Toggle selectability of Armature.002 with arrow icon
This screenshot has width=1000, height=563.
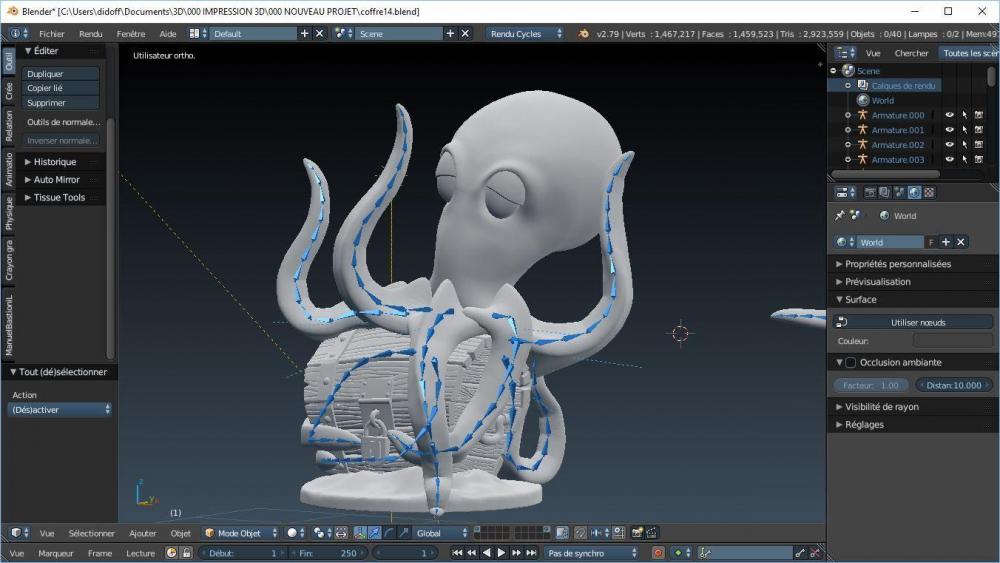coord(964,145)
